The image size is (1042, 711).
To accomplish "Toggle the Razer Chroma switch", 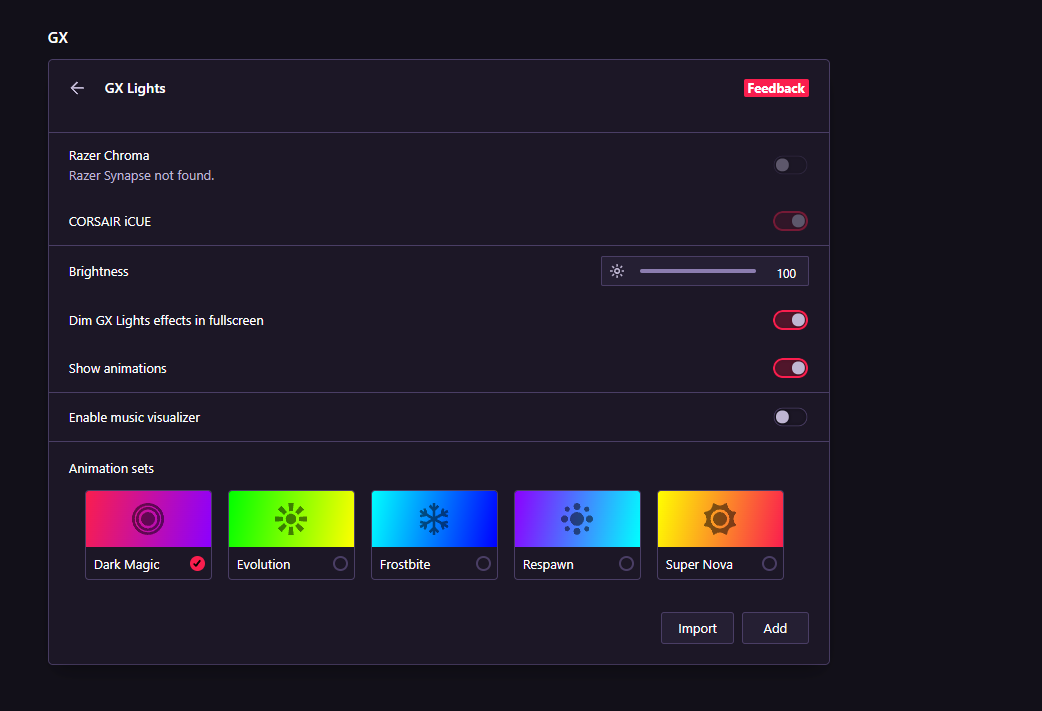I will pyautogui.click(x=790, y=165).
